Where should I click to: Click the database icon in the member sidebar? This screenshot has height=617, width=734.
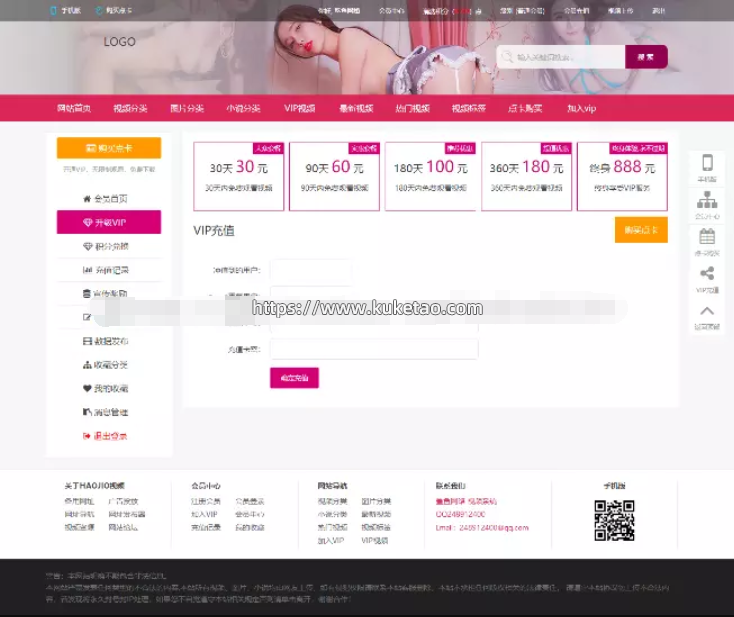[x=87, y=294]
